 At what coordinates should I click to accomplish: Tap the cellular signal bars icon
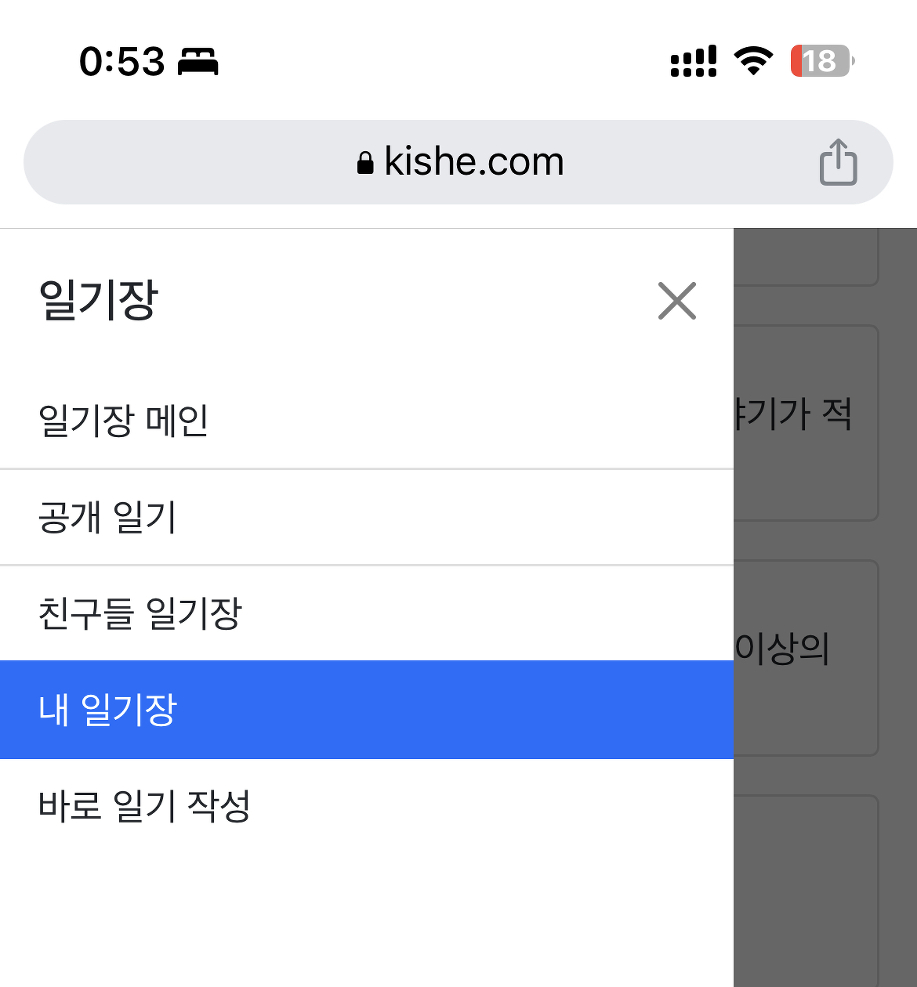(693, 62)
